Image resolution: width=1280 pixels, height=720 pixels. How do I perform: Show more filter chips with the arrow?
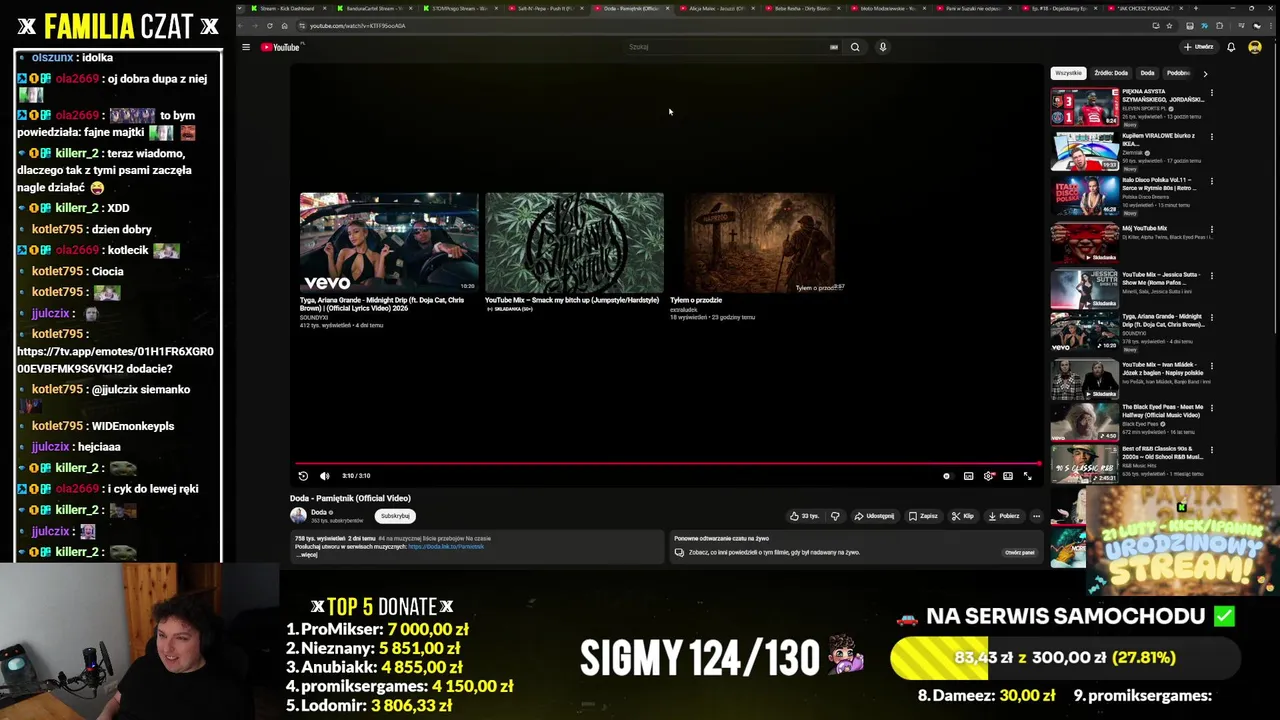click(1205, 73)
